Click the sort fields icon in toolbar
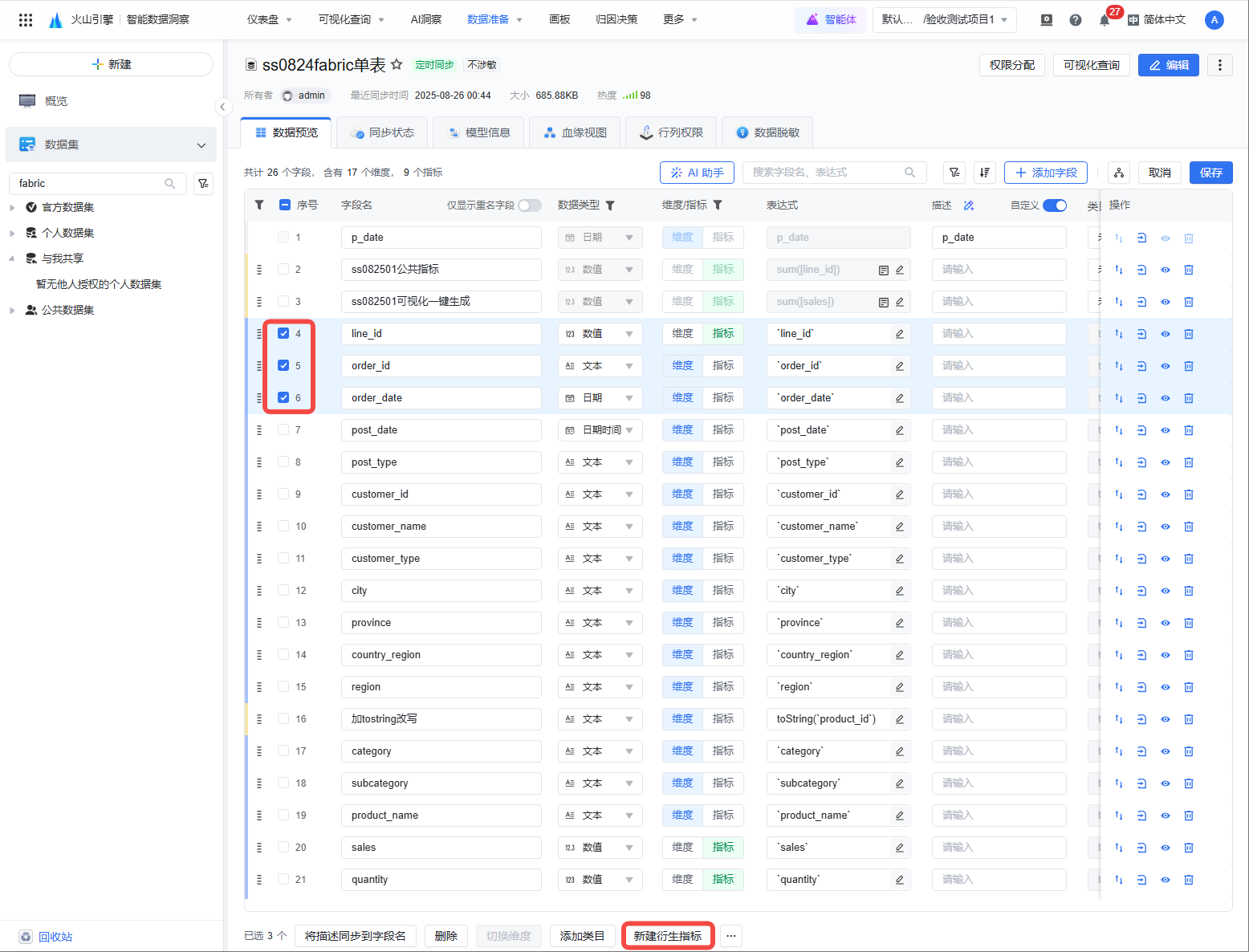 (985, 173)
